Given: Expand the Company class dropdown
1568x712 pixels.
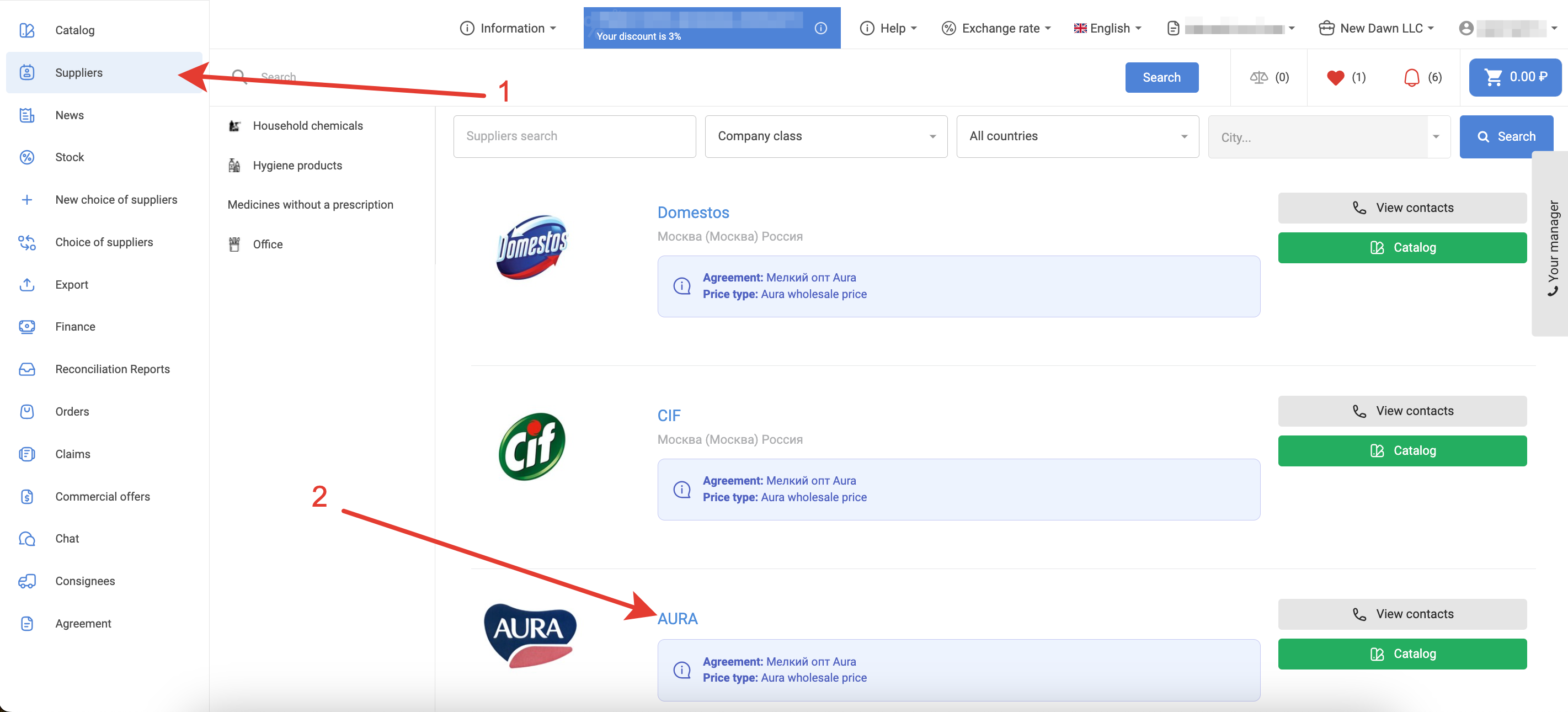Looking at the screenshot, I should pos(825,136).
